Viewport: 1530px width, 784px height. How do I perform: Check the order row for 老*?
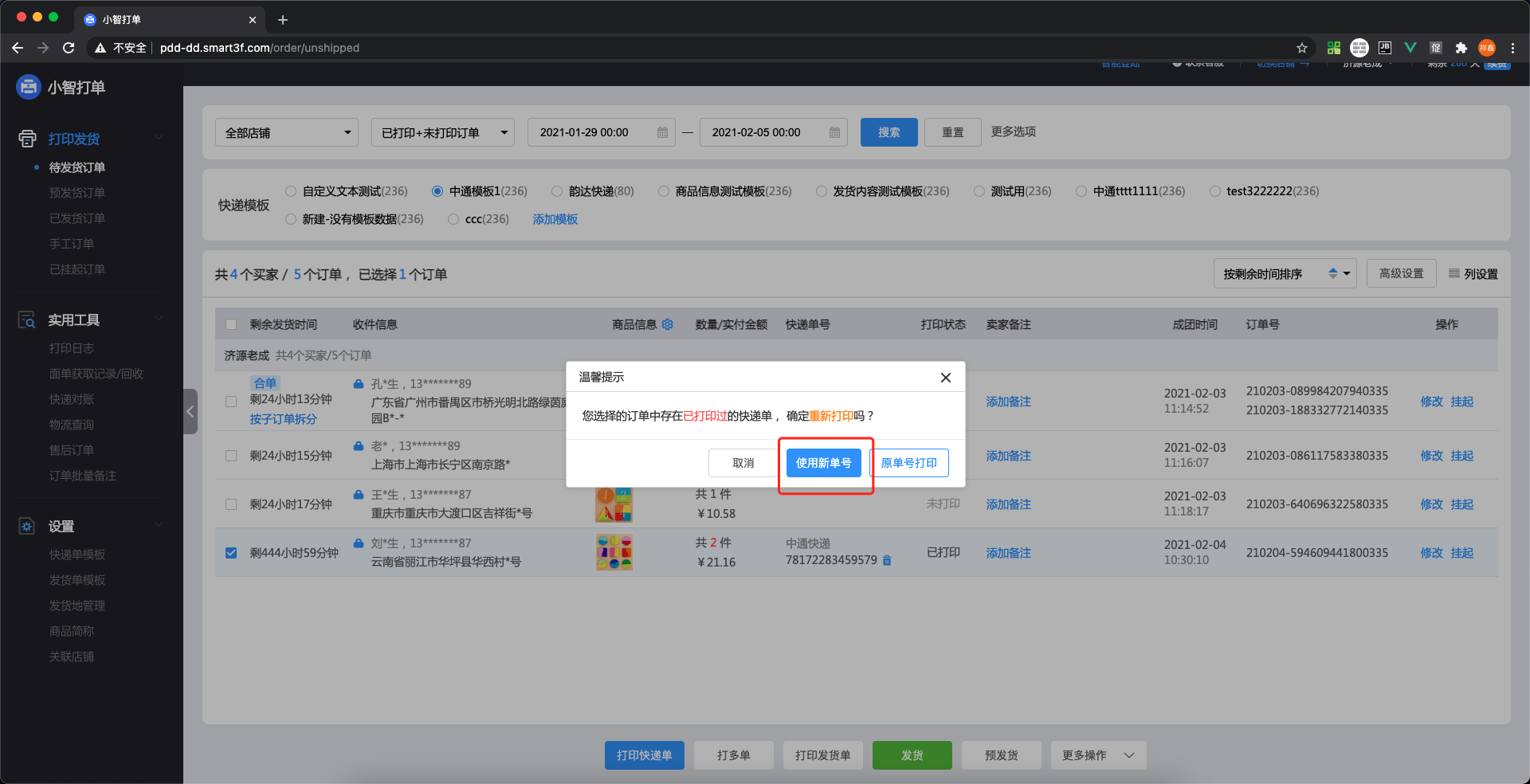coord(231,456)
